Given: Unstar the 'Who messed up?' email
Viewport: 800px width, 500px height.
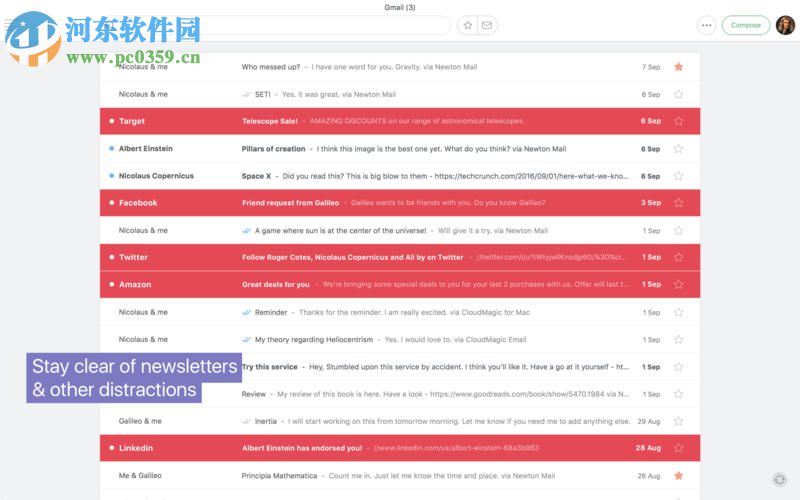Looking at the screenshot, I should [679, 67].
